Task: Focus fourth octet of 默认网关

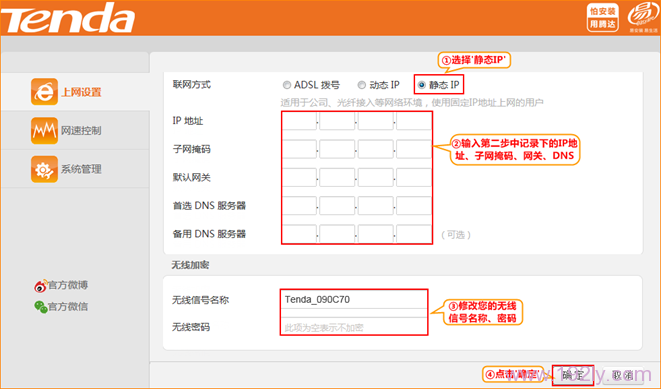Action: (414, 177)
